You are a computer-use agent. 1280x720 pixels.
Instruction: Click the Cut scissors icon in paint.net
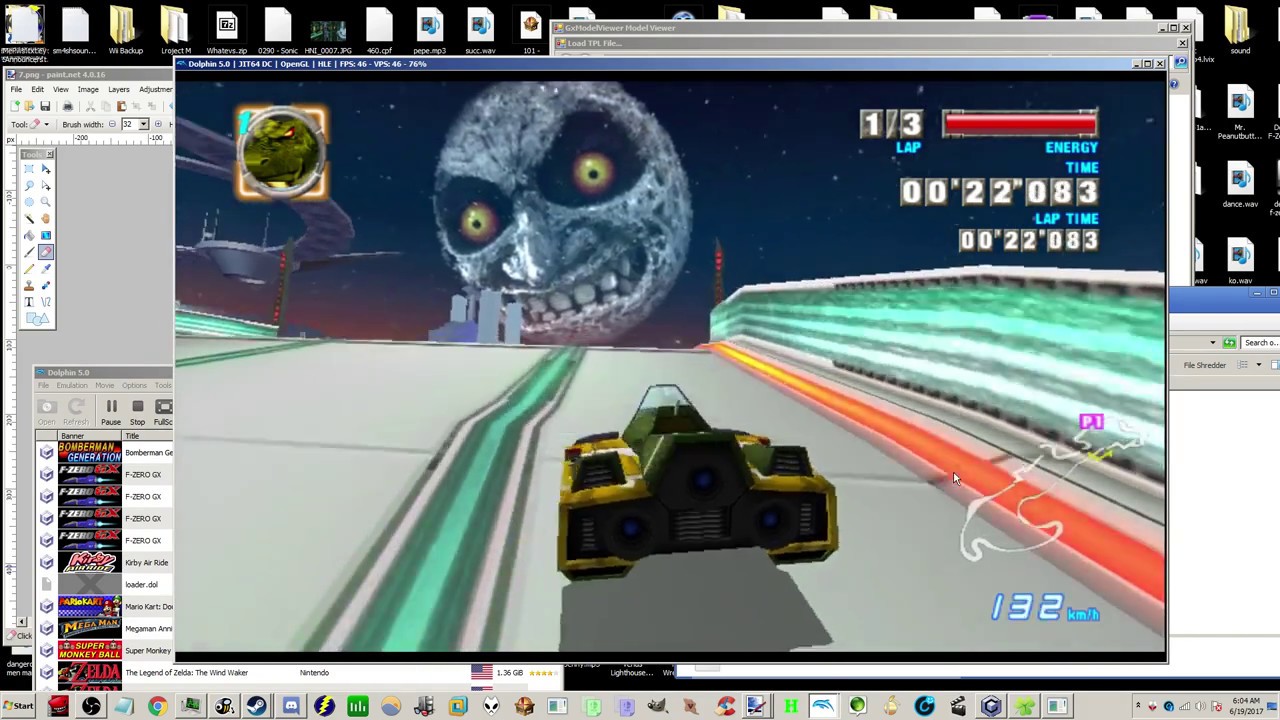[90, 106]
